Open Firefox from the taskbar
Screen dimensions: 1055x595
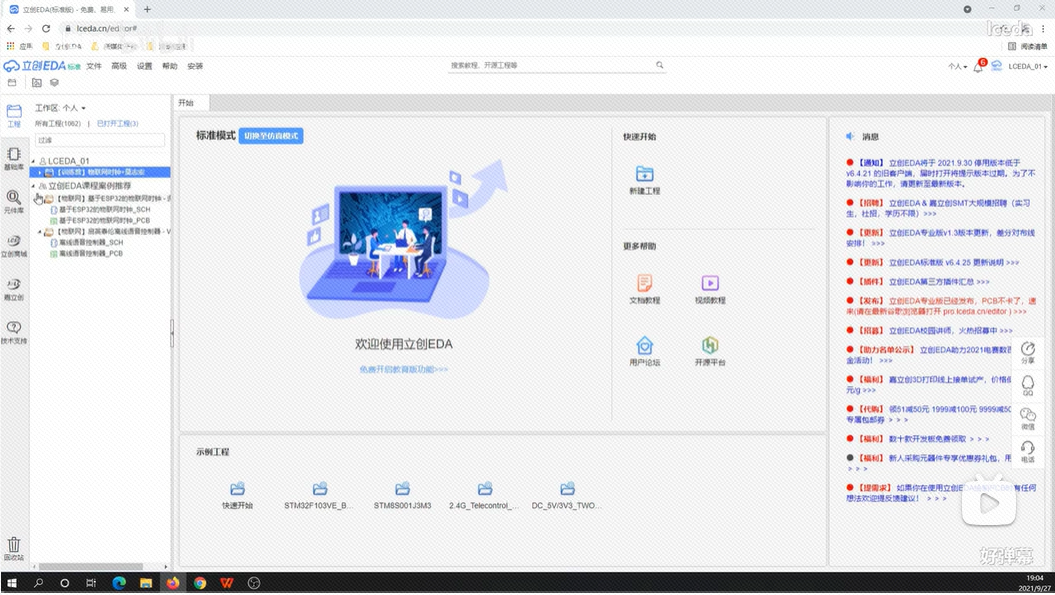(173, 583)
